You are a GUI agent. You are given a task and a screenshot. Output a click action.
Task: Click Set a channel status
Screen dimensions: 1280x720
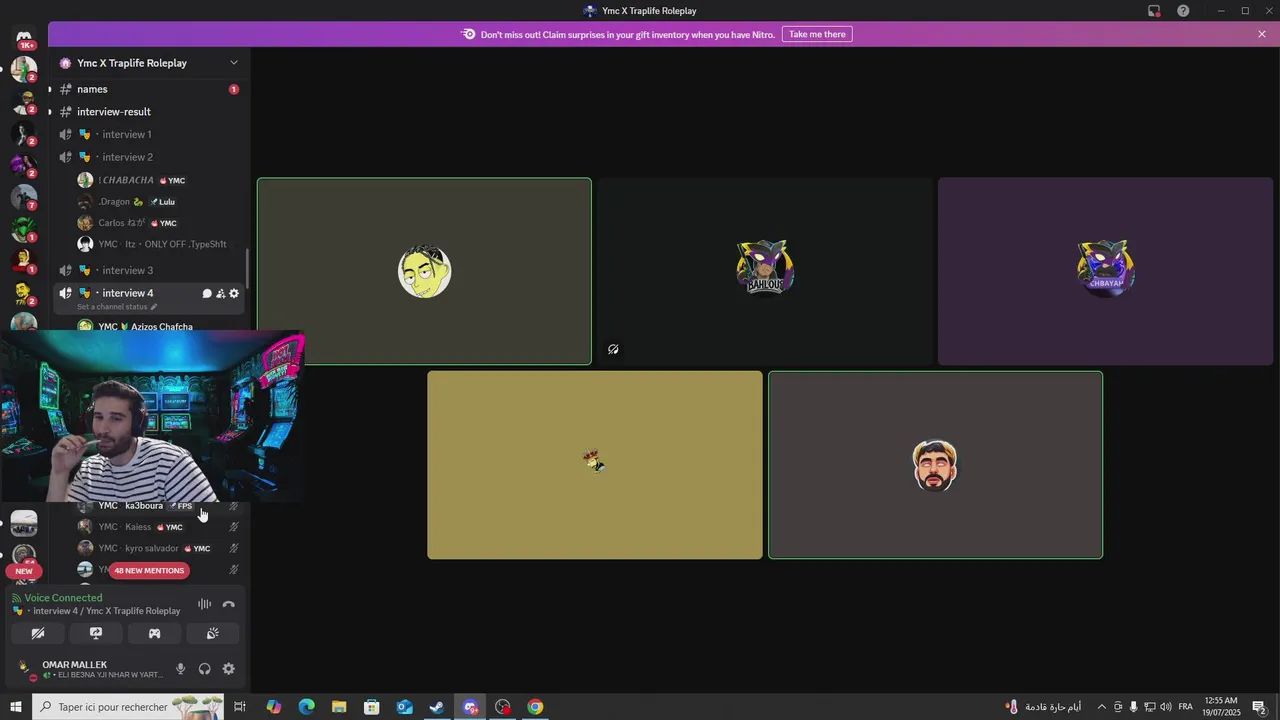[117, 307]
